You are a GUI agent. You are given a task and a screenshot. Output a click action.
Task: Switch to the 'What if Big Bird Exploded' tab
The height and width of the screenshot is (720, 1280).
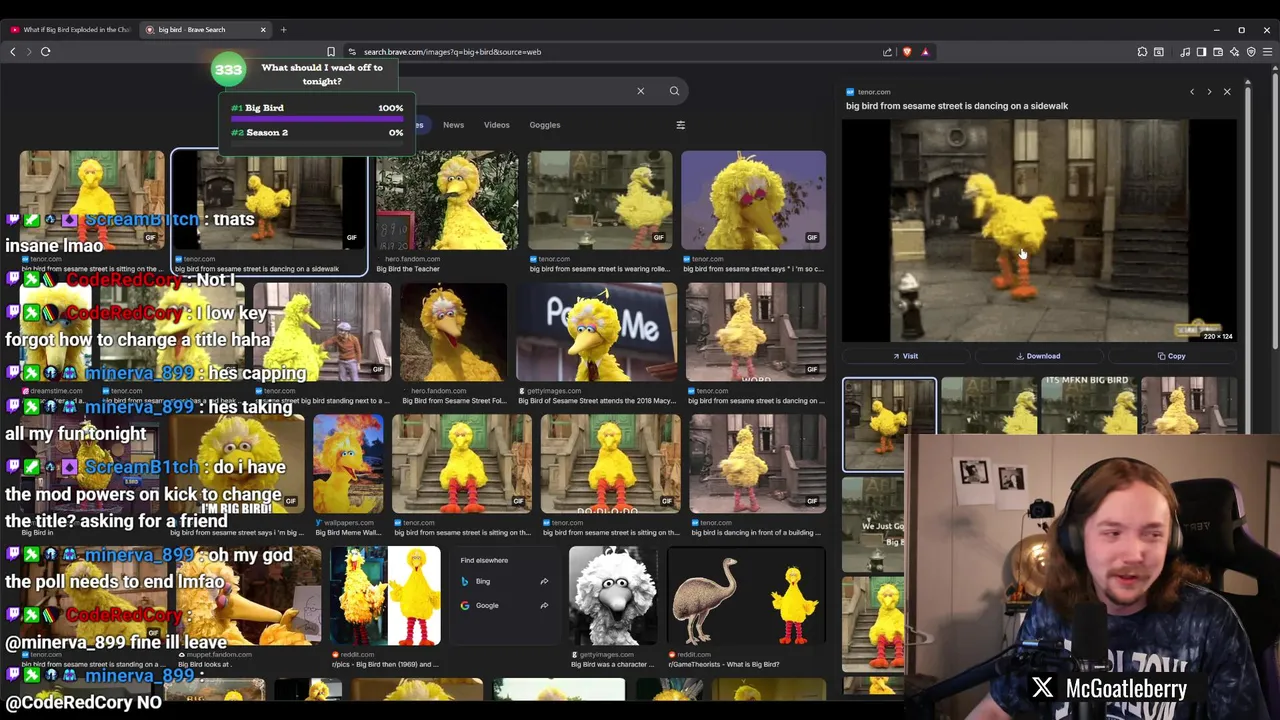click(x=70, y=29)
